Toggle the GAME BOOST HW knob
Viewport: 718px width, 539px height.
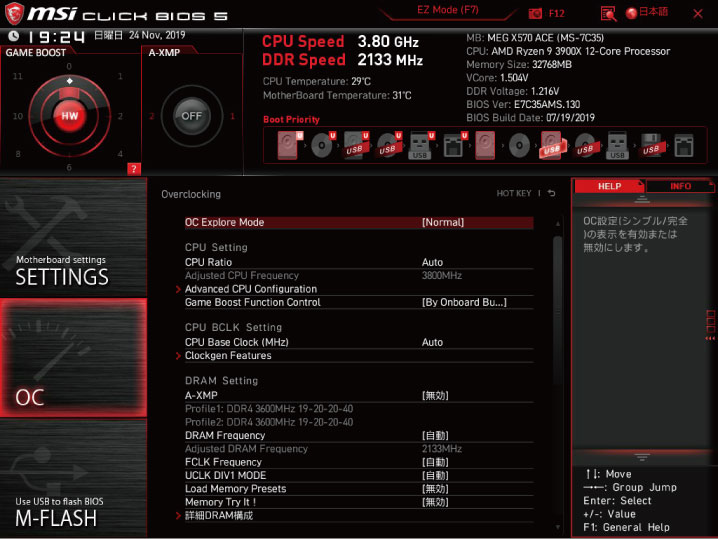coord(70,115)
